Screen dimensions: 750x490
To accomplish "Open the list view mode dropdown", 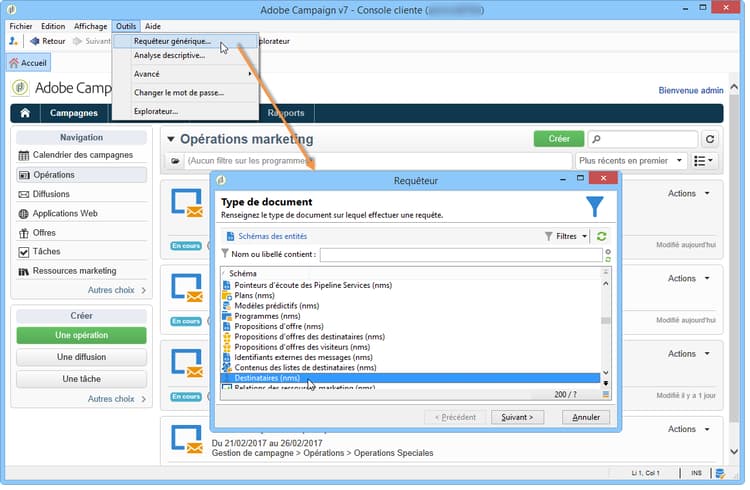I will coord(703,161).
